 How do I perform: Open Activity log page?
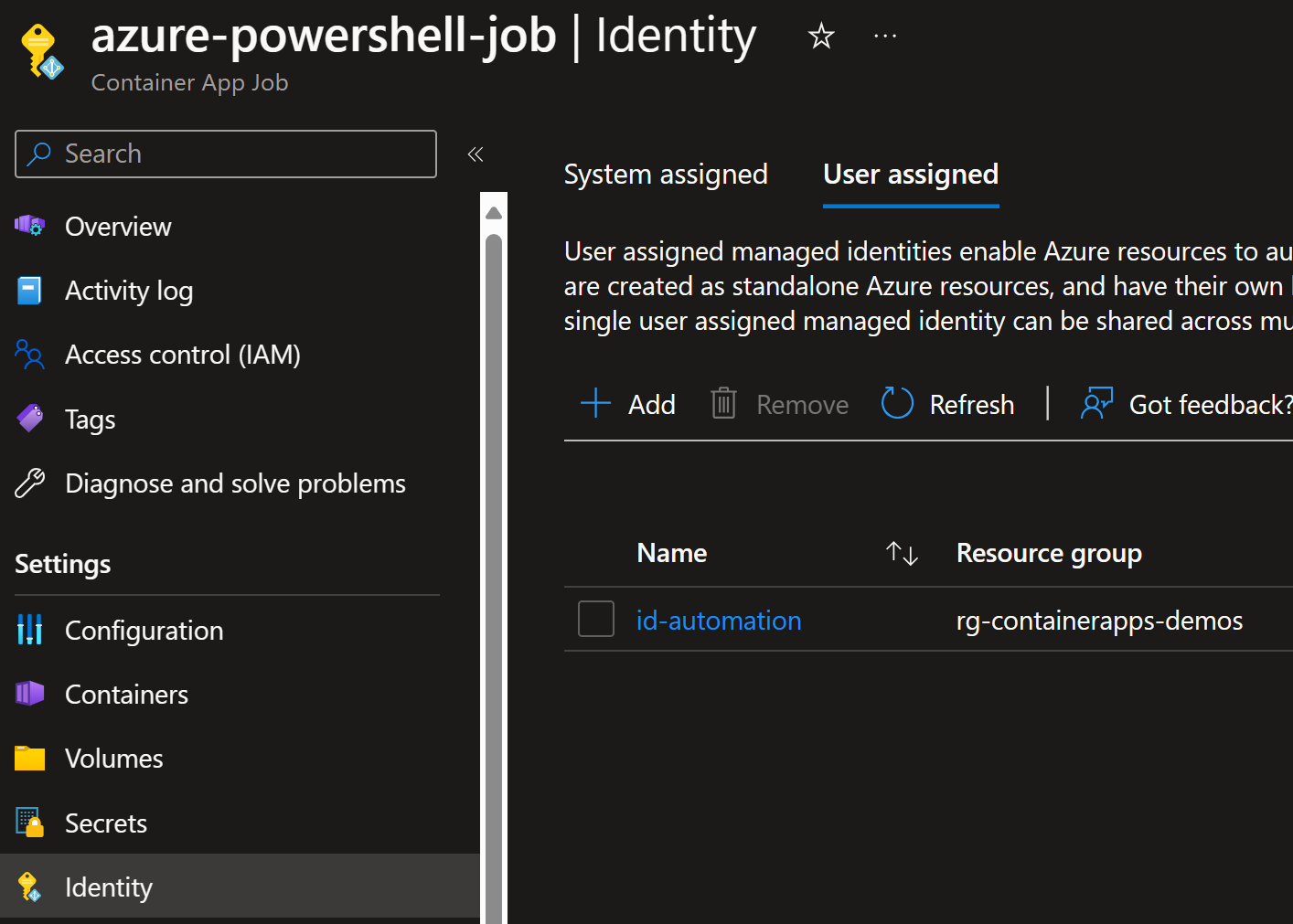pos(129,291)
